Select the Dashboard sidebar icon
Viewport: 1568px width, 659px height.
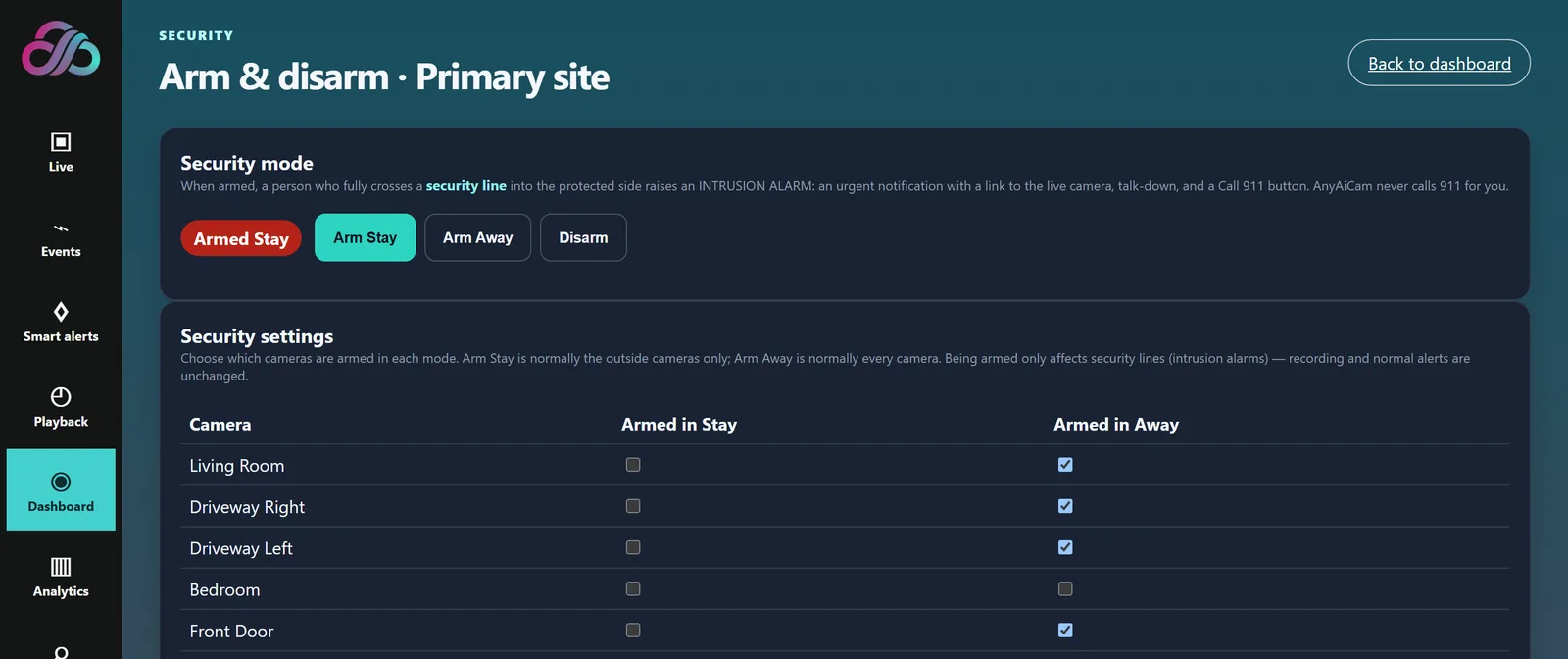pyautogui.click(x=61, y=482)
